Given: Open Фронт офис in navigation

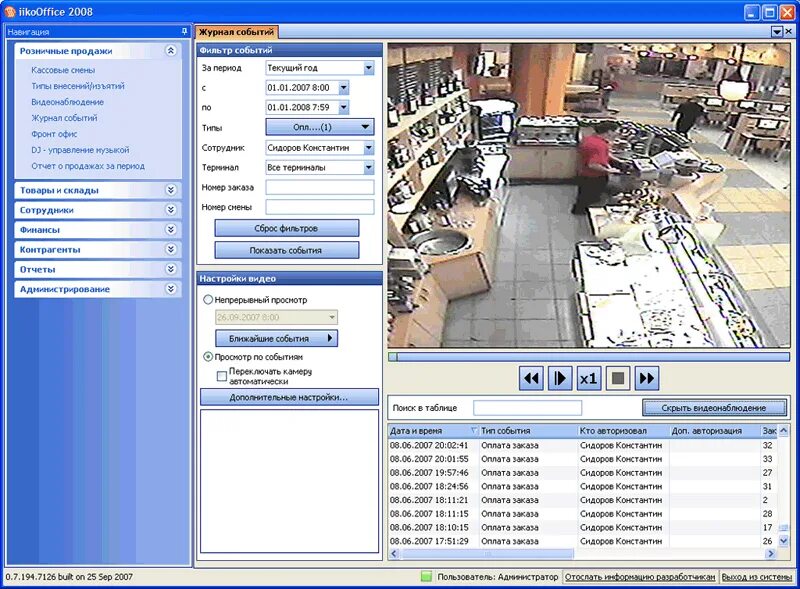Looking at the screenshot, I should point(54,134).
